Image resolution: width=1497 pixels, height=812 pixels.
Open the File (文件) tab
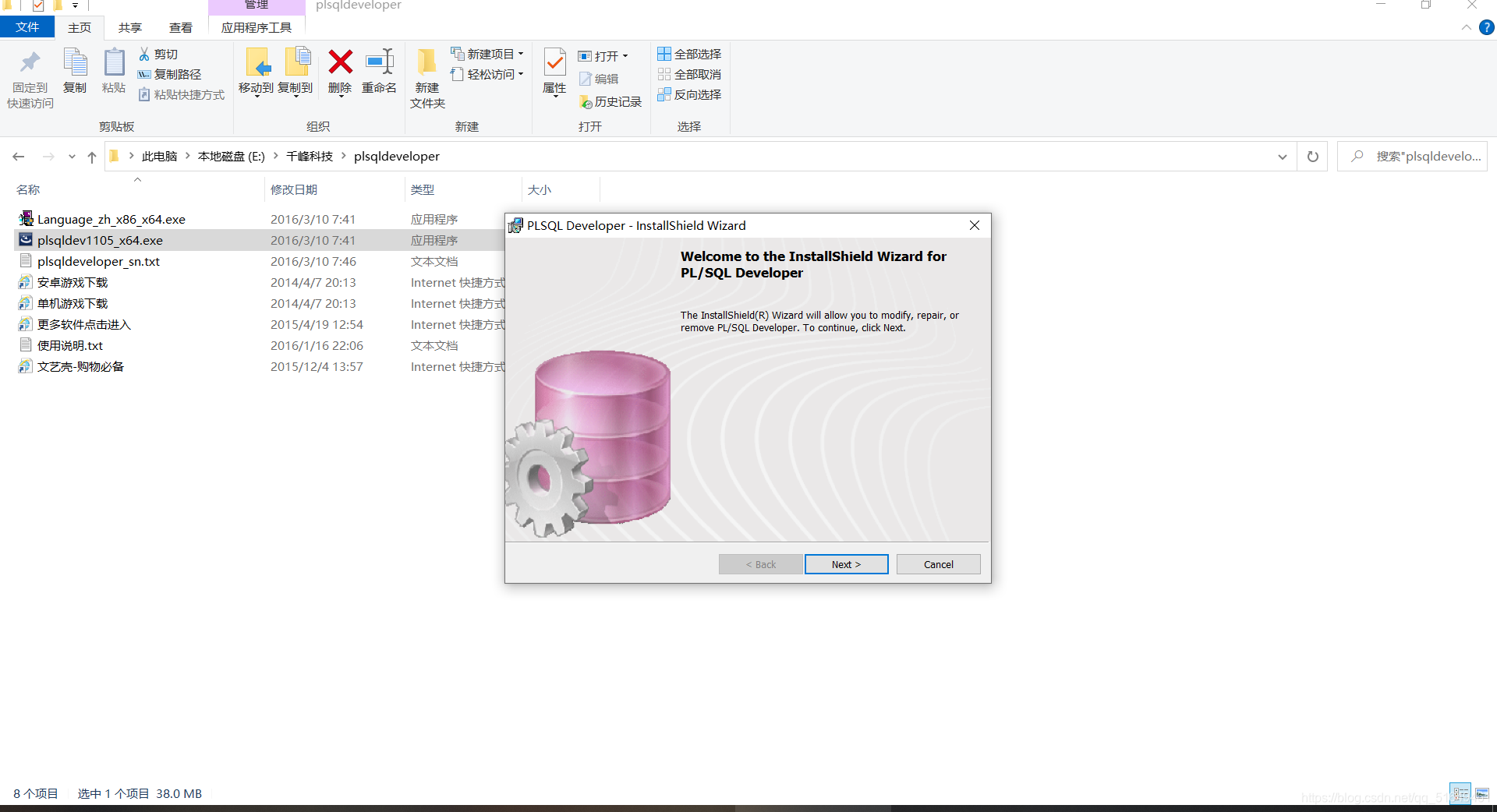(27, 27)
